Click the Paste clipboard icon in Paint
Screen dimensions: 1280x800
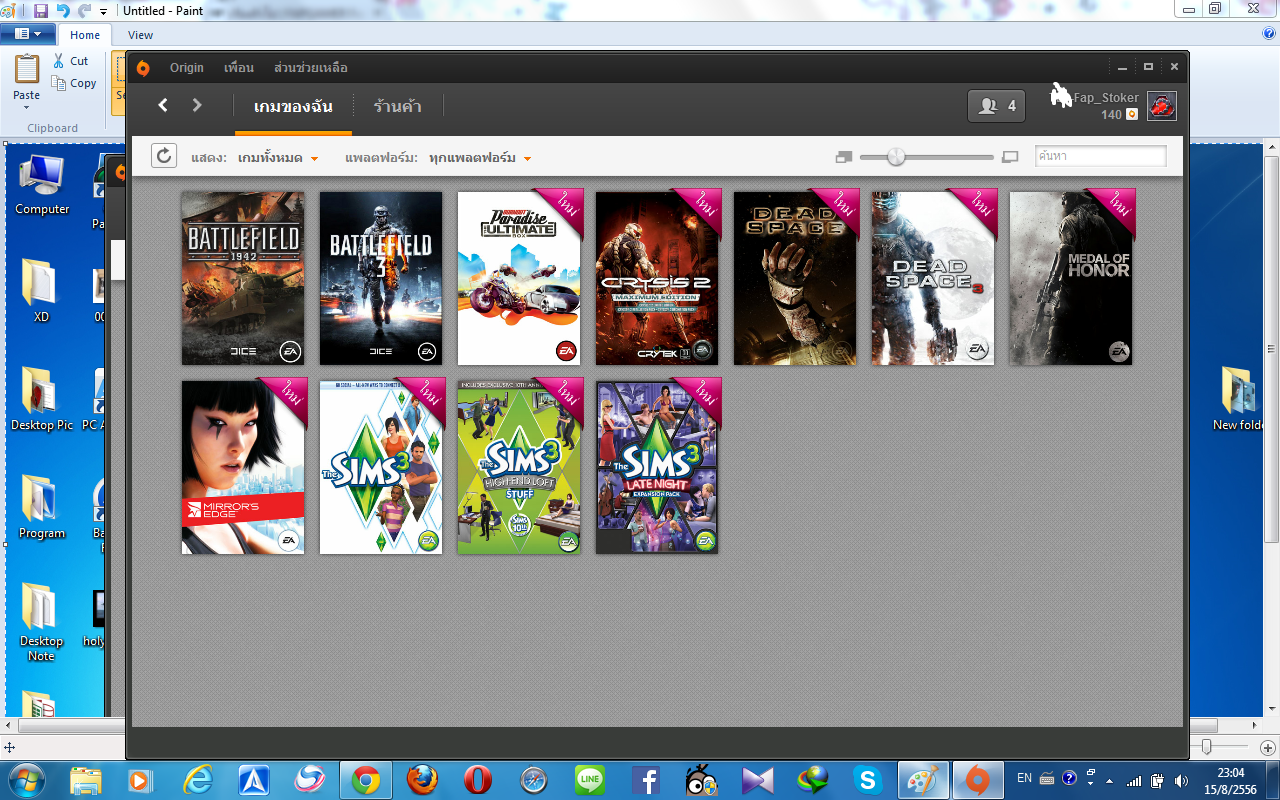point(27,68)
